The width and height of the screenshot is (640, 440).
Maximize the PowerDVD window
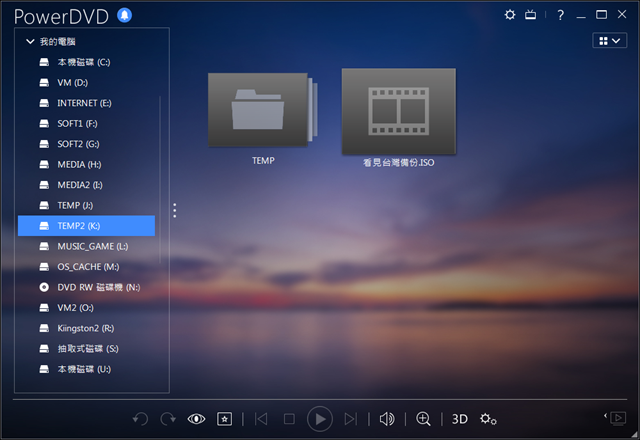pos(601,15)
